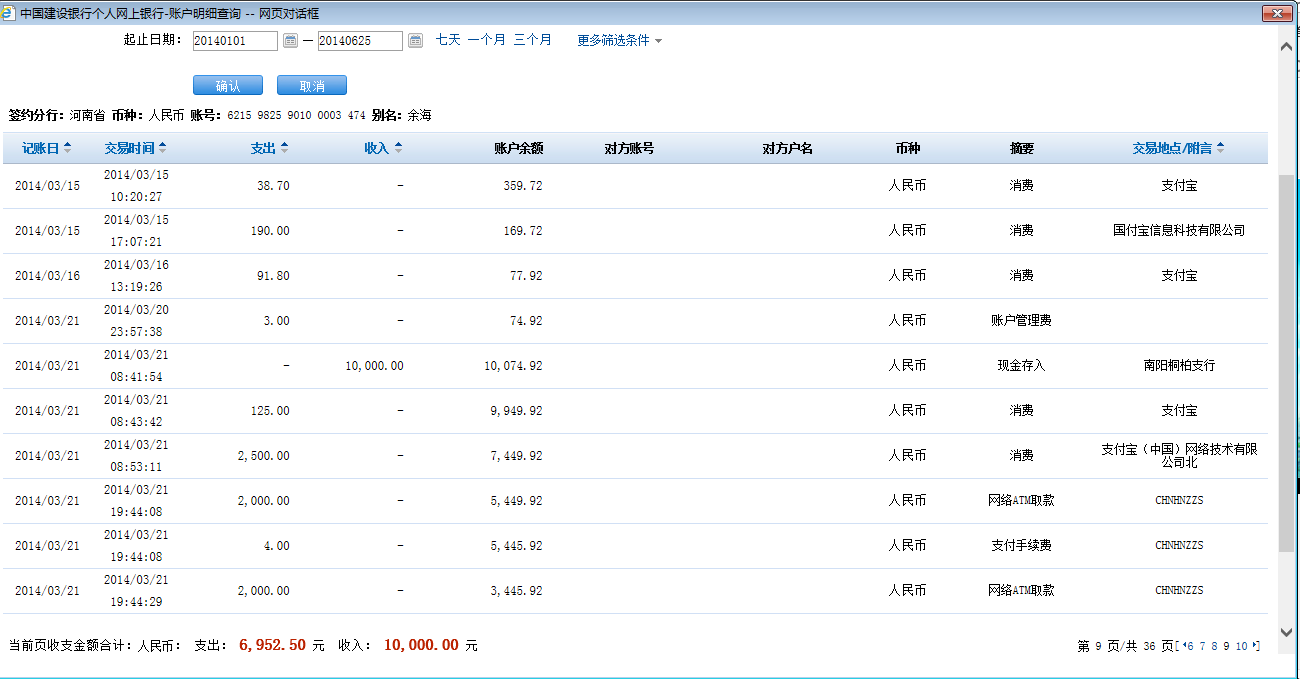
Task: Open the start date calendar picker
Action: [x=291, y=41]
